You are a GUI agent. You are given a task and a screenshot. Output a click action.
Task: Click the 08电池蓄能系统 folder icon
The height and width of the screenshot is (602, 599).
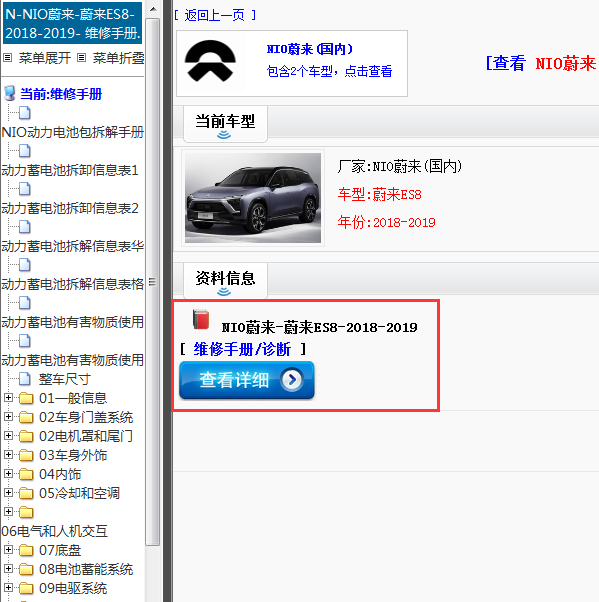click(x=26, y=569)
